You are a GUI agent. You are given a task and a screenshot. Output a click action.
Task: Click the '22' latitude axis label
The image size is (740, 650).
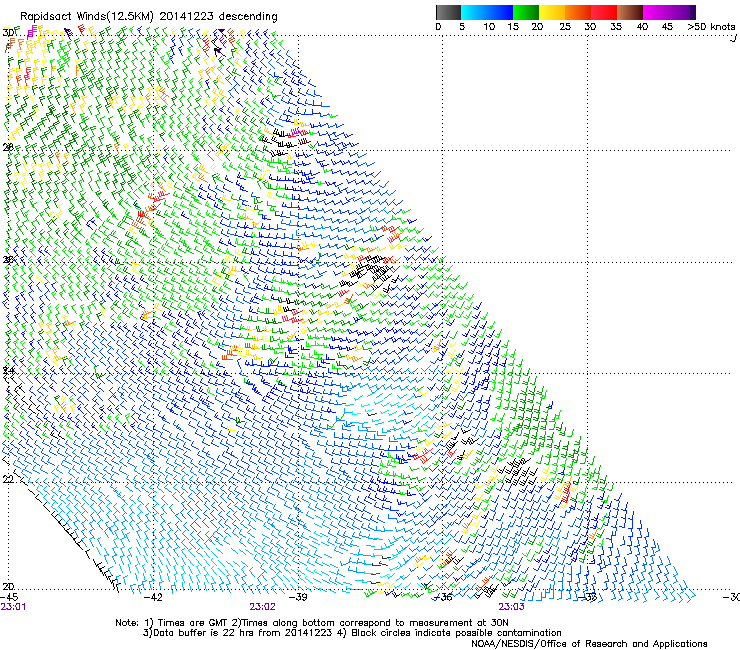[x=8, y=479]
